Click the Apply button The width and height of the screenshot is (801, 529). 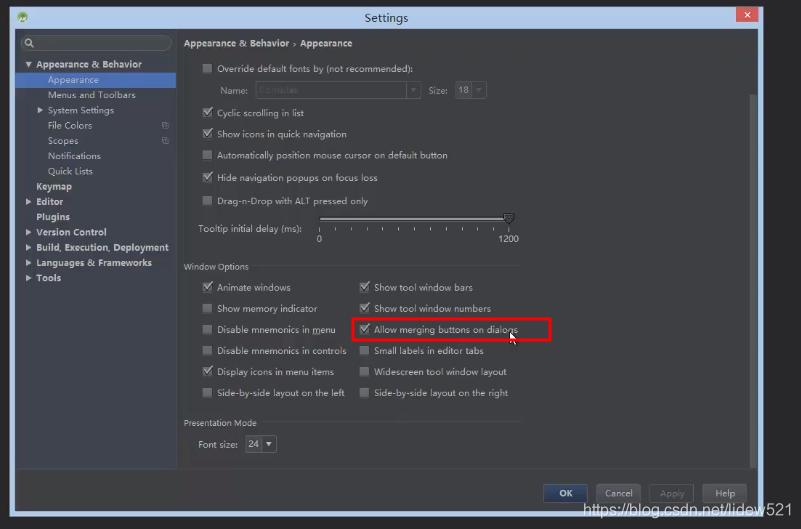point(671,493)
